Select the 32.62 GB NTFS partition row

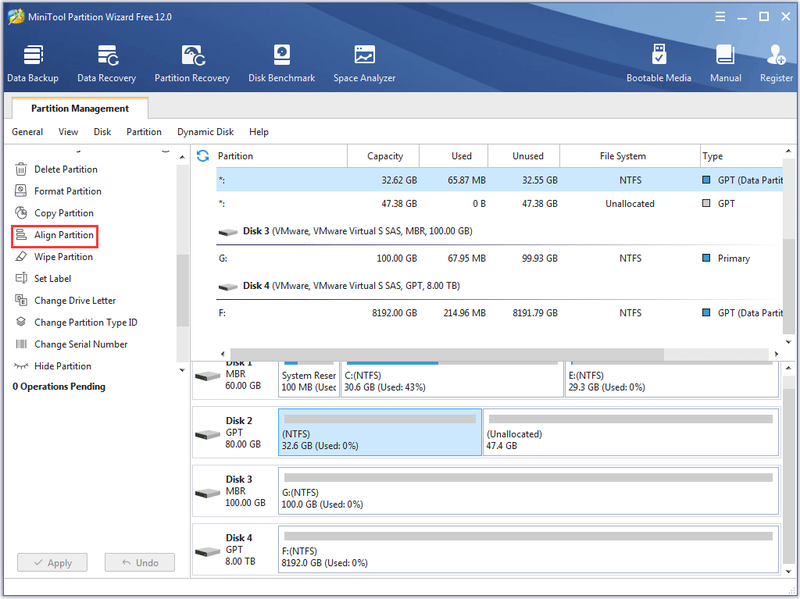pyautogui.click(x=499, y=180)
